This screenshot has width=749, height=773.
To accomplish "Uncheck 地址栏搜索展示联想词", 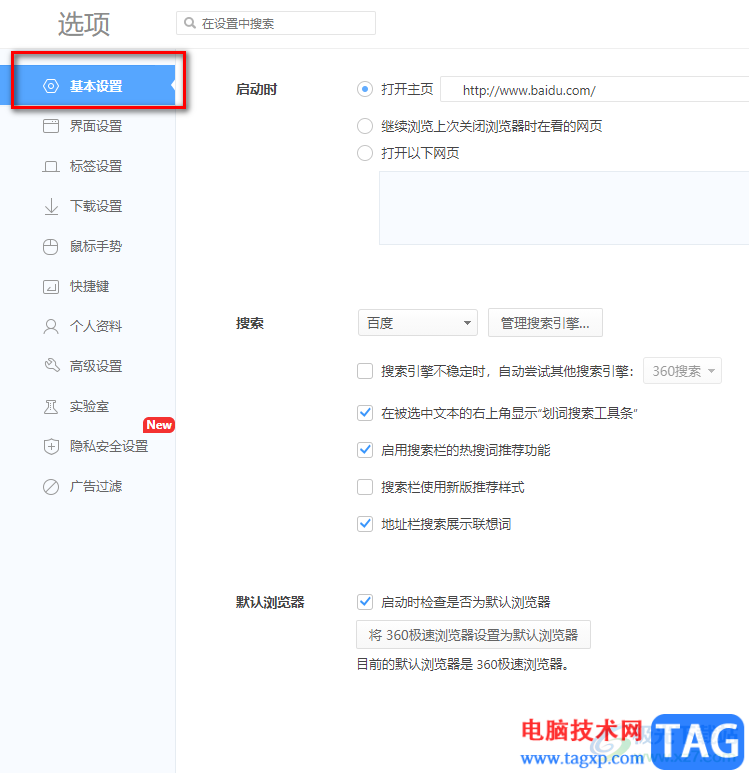I will (x=365, y=524).
